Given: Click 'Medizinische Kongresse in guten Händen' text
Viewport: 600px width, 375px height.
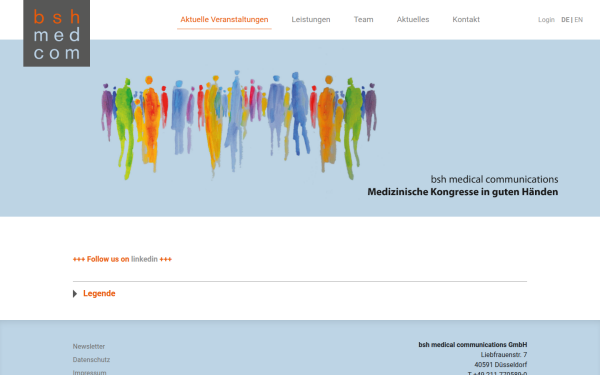Looking at the screenshot, I should click(463, 192).
